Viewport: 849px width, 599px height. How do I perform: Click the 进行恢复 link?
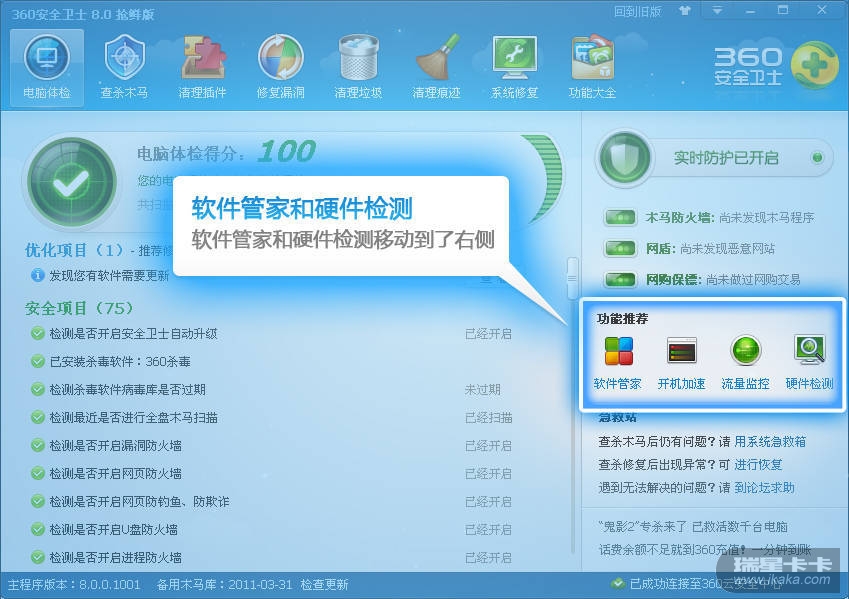pos(758,465)
